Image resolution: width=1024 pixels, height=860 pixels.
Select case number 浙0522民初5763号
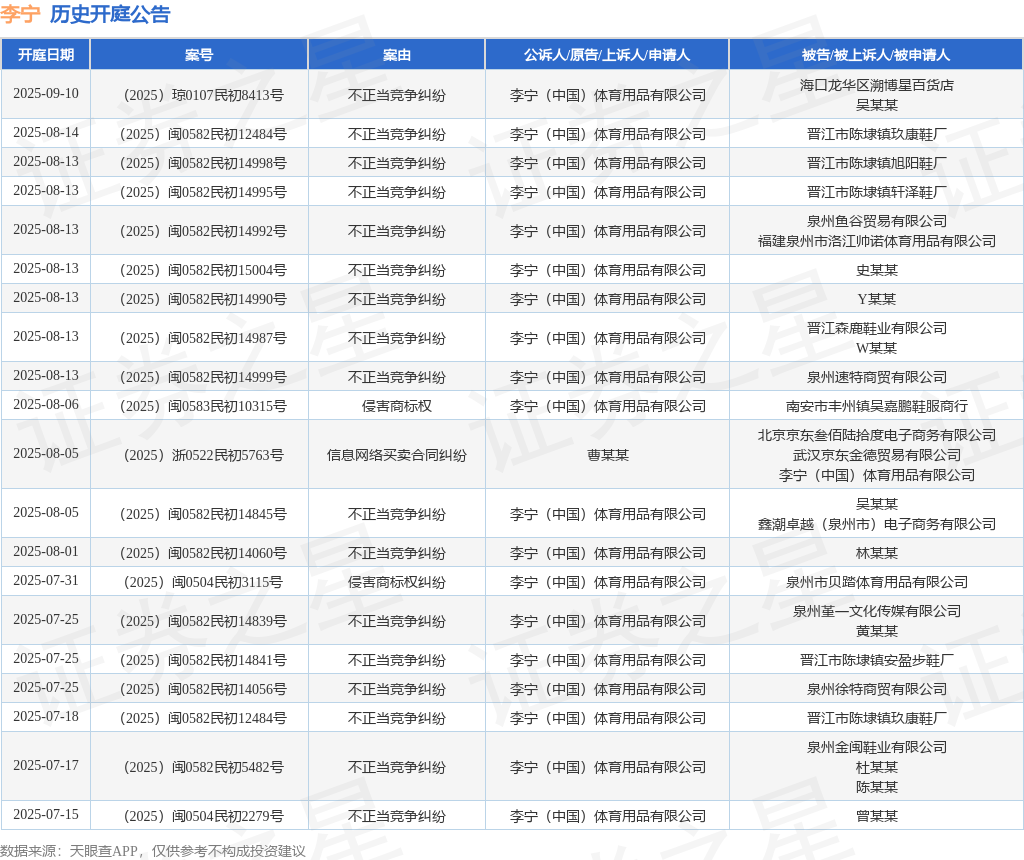pyautogui.click(x=203, y=455)
